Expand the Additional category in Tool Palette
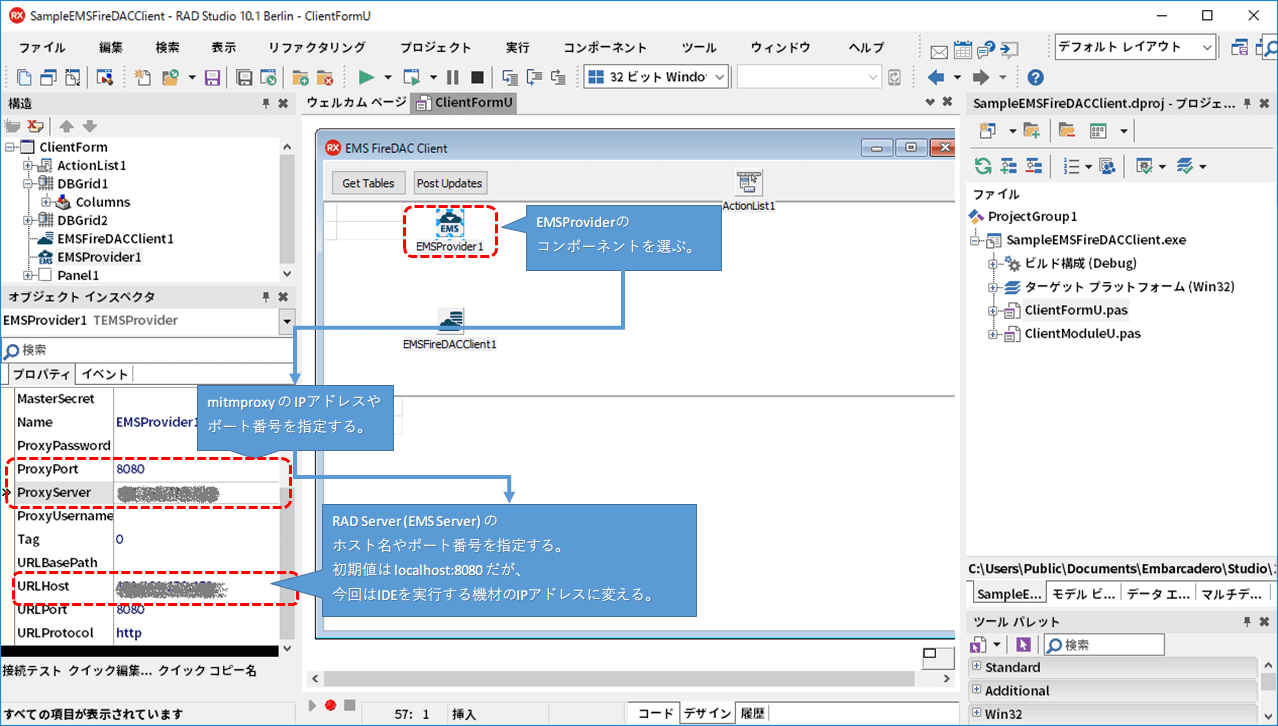1278x726 pixels. [x=977, y=690]
